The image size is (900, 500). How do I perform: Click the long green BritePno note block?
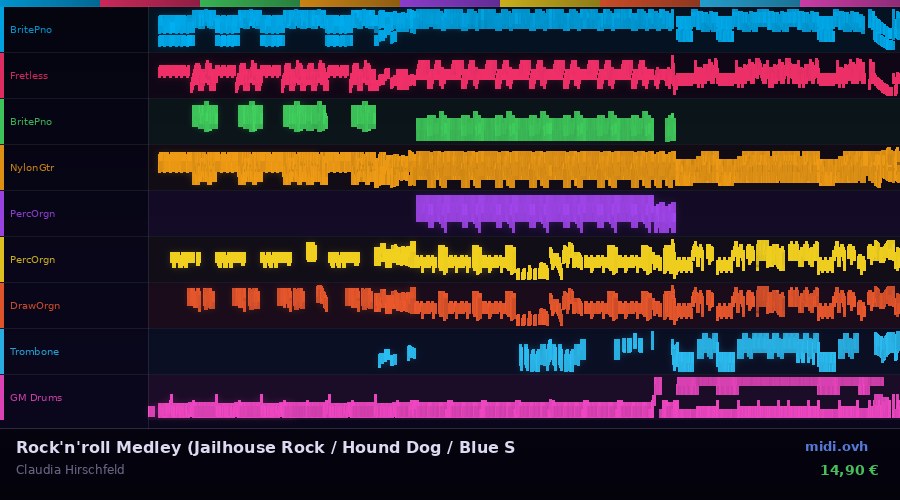pos(535,128)
